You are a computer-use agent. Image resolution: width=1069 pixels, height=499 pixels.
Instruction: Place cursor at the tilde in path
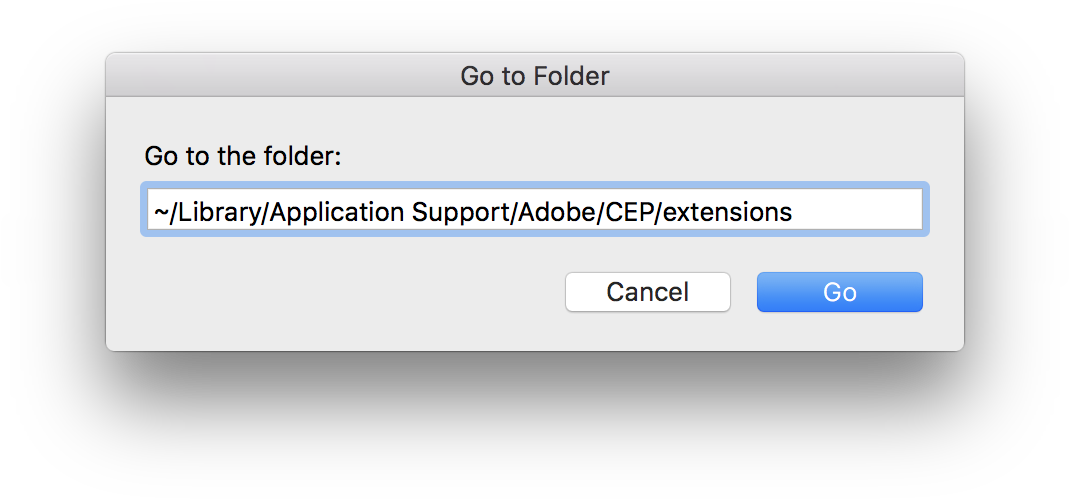(159, 211)
